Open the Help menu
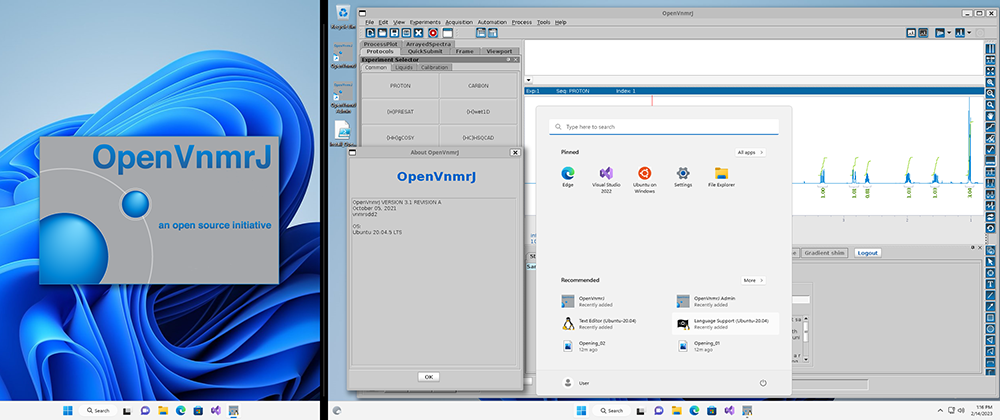The width and height of the screenshot is (1000, 420). point(561,22)
